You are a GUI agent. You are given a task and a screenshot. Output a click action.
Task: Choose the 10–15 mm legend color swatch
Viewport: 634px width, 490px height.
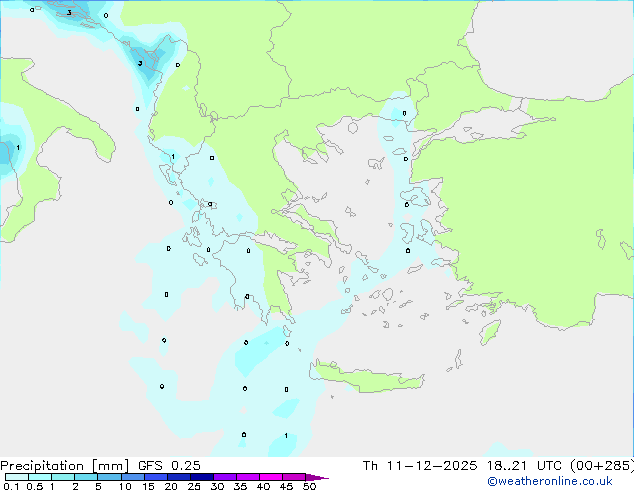click(132, 477)
